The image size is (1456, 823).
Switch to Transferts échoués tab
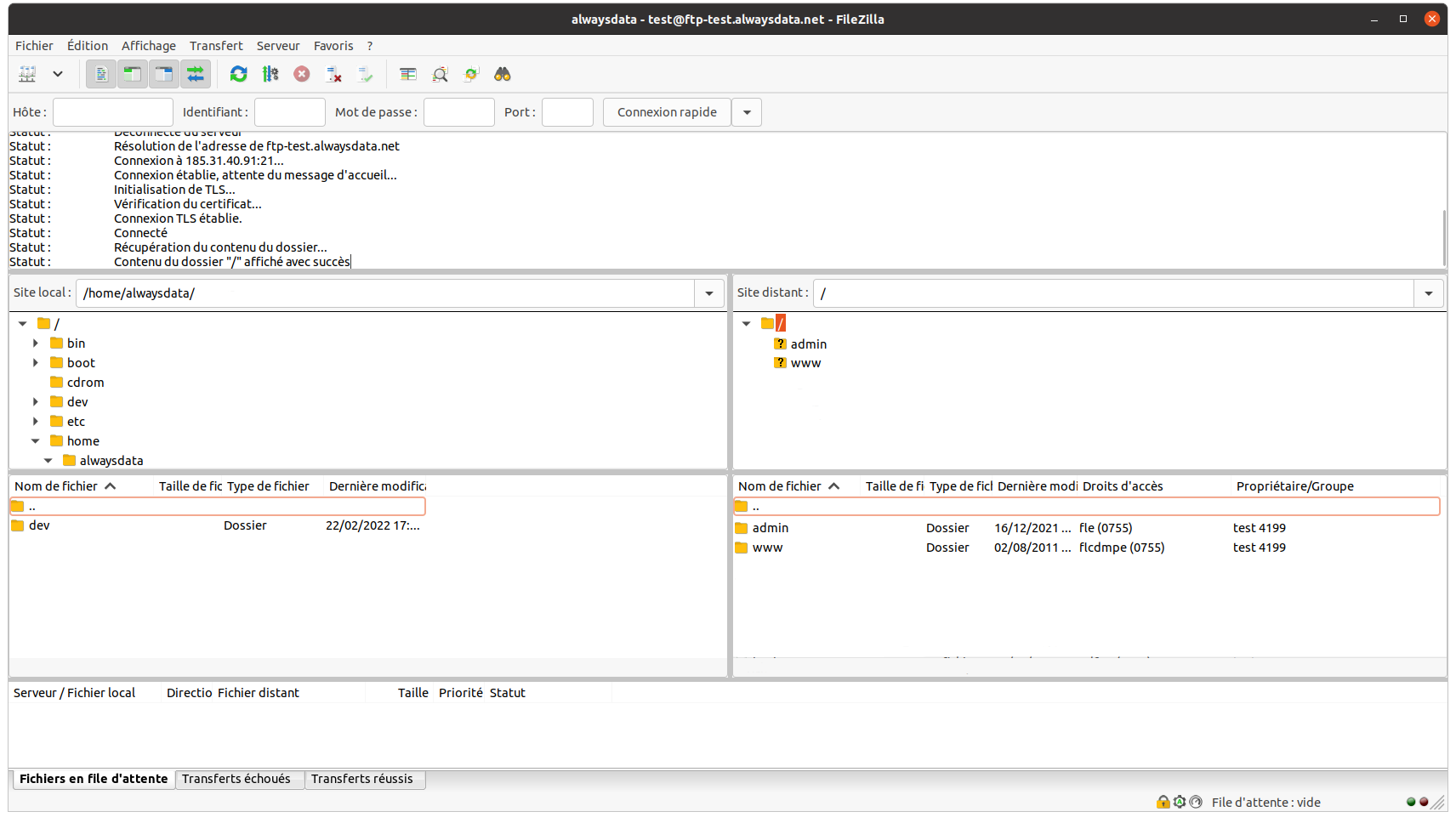236,779
